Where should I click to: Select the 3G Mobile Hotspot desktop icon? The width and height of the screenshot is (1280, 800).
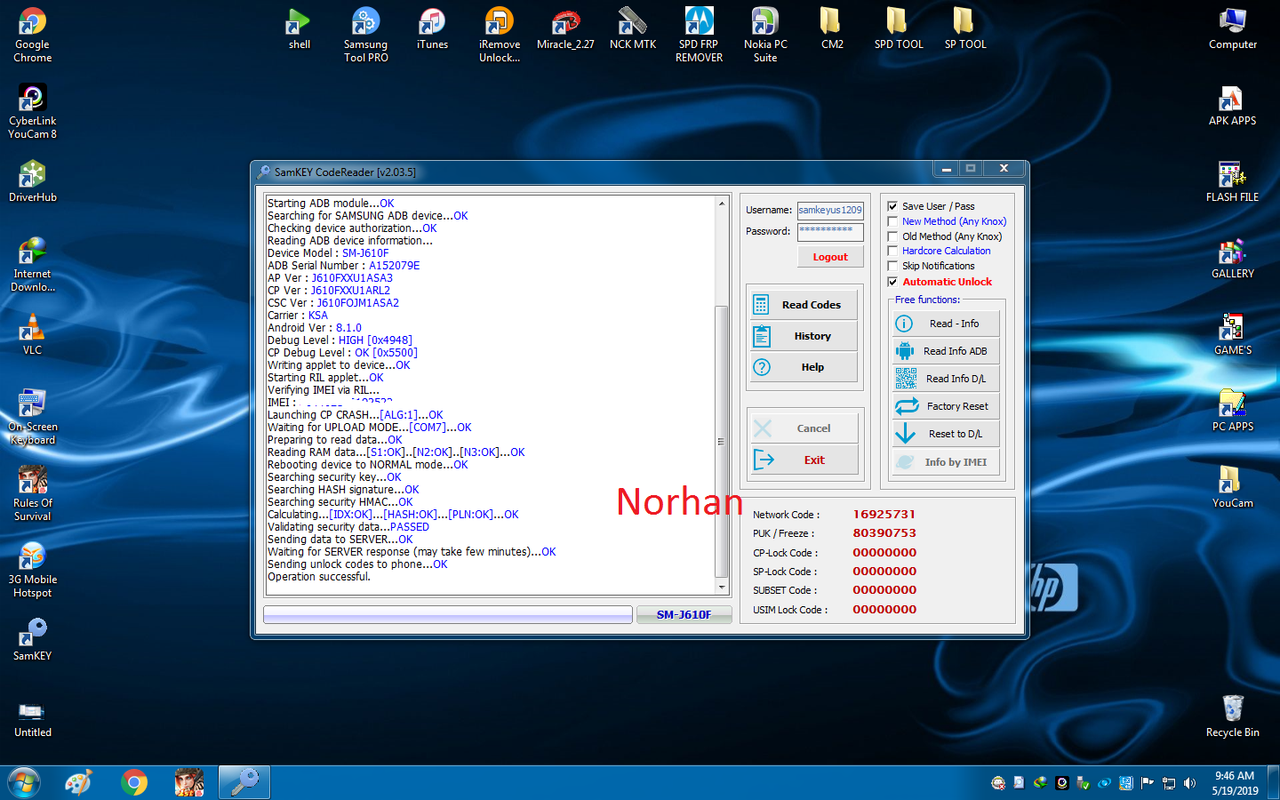click(x=32, y=570)
